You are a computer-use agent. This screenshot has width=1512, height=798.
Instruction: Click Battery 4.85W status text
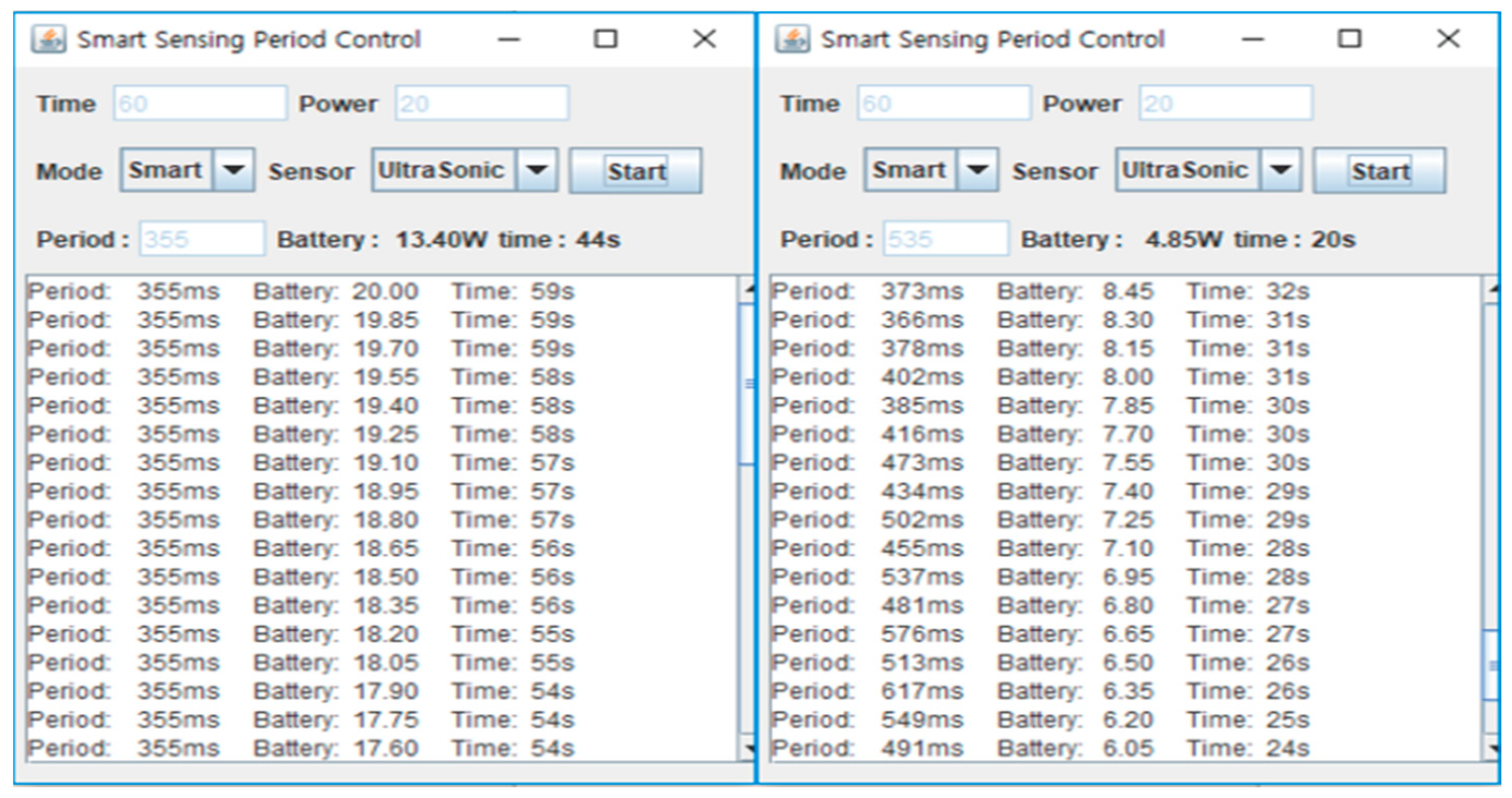1122,240
